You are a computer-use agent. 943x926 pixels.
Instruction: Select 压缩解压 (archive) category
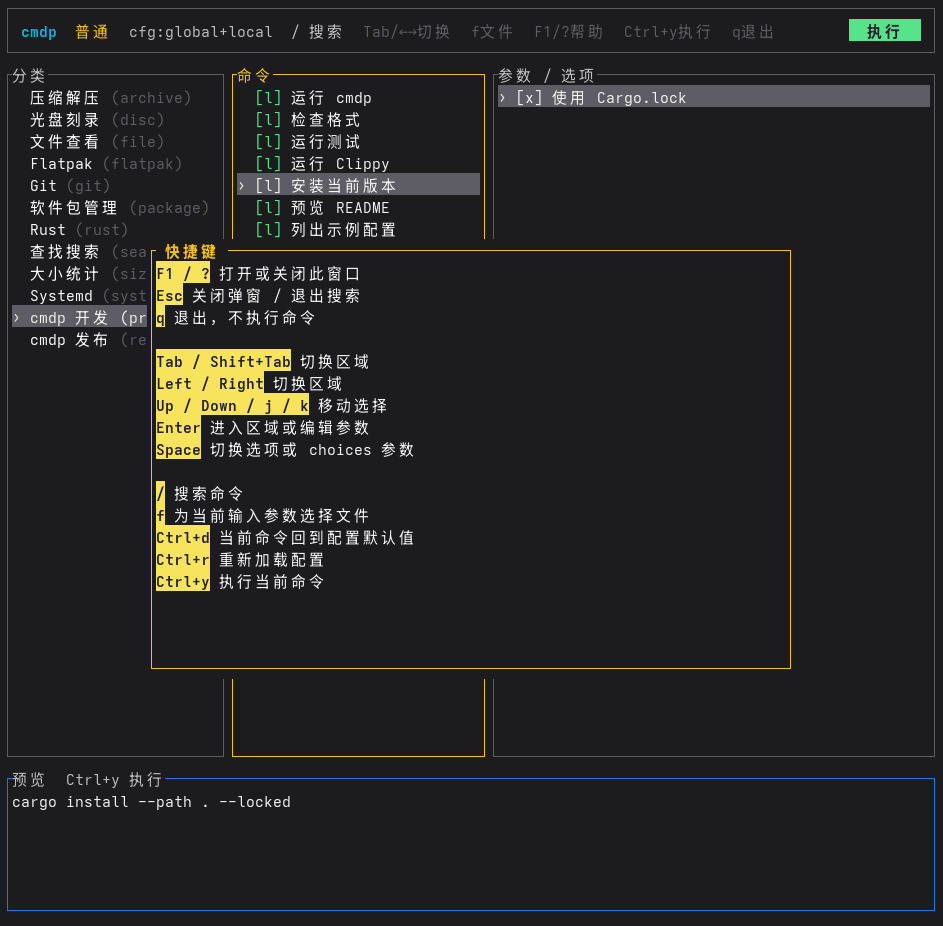[x=111, y=97]
